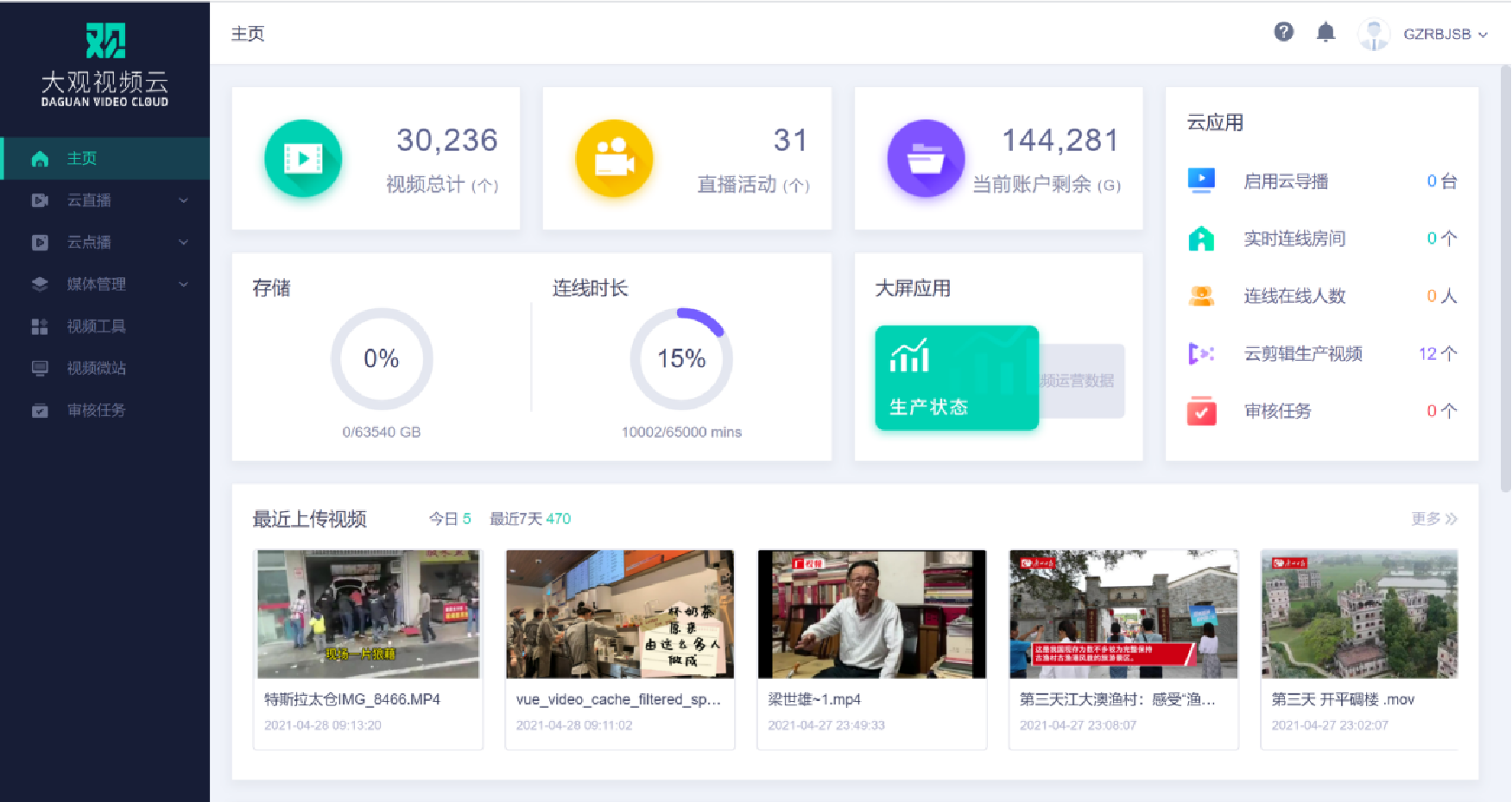Viewport: 1512px width, 802px height.
Task: Click the 启用云导播 screen icon
Action: pyautogui.click(x=1201, y=180)
